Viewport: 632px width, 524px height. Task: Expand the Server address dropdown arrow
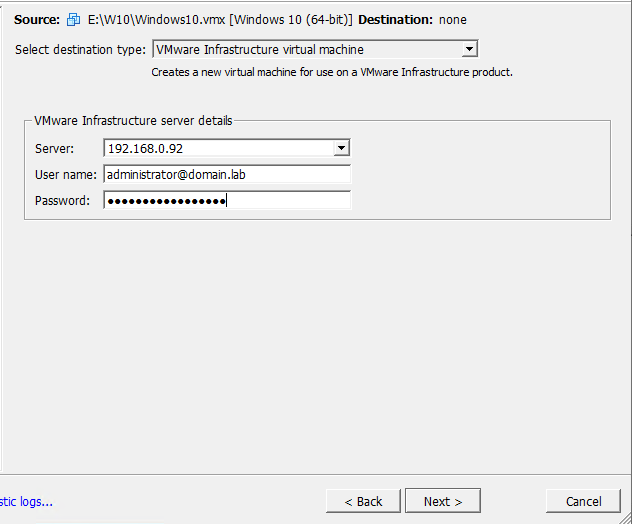[x=341, y=148]
